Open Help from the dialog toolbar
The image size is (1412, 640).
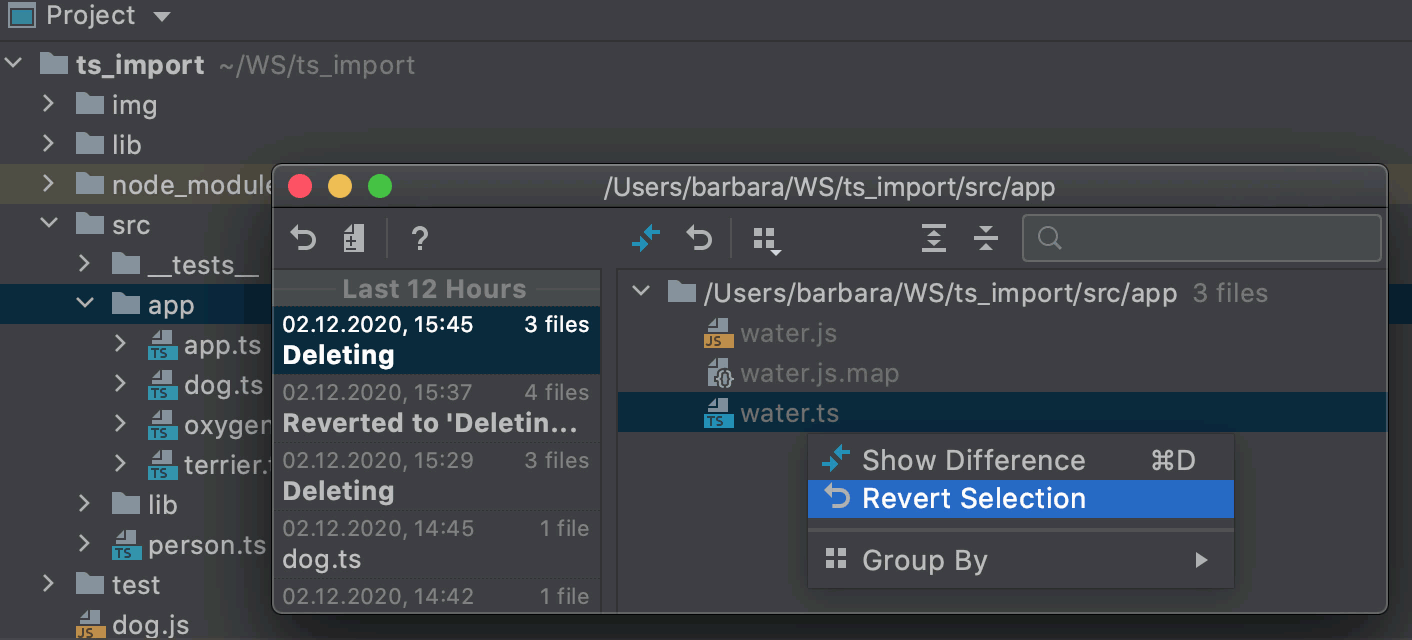419,239
